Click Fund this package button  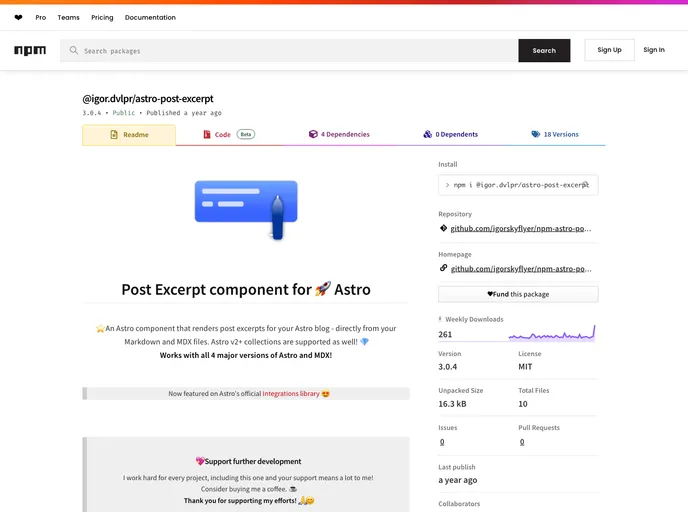point(518,294)
